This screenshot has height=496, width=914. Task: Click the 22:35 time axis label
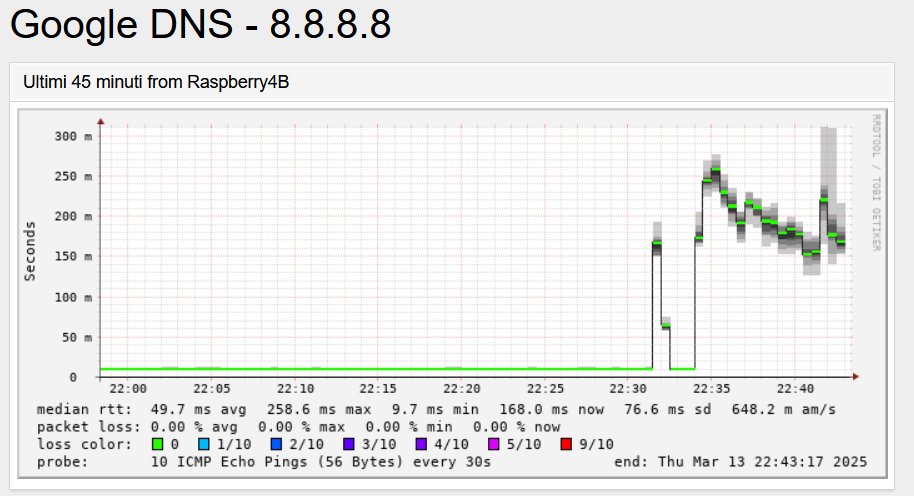pyautogui.click(x=712, y=389)
